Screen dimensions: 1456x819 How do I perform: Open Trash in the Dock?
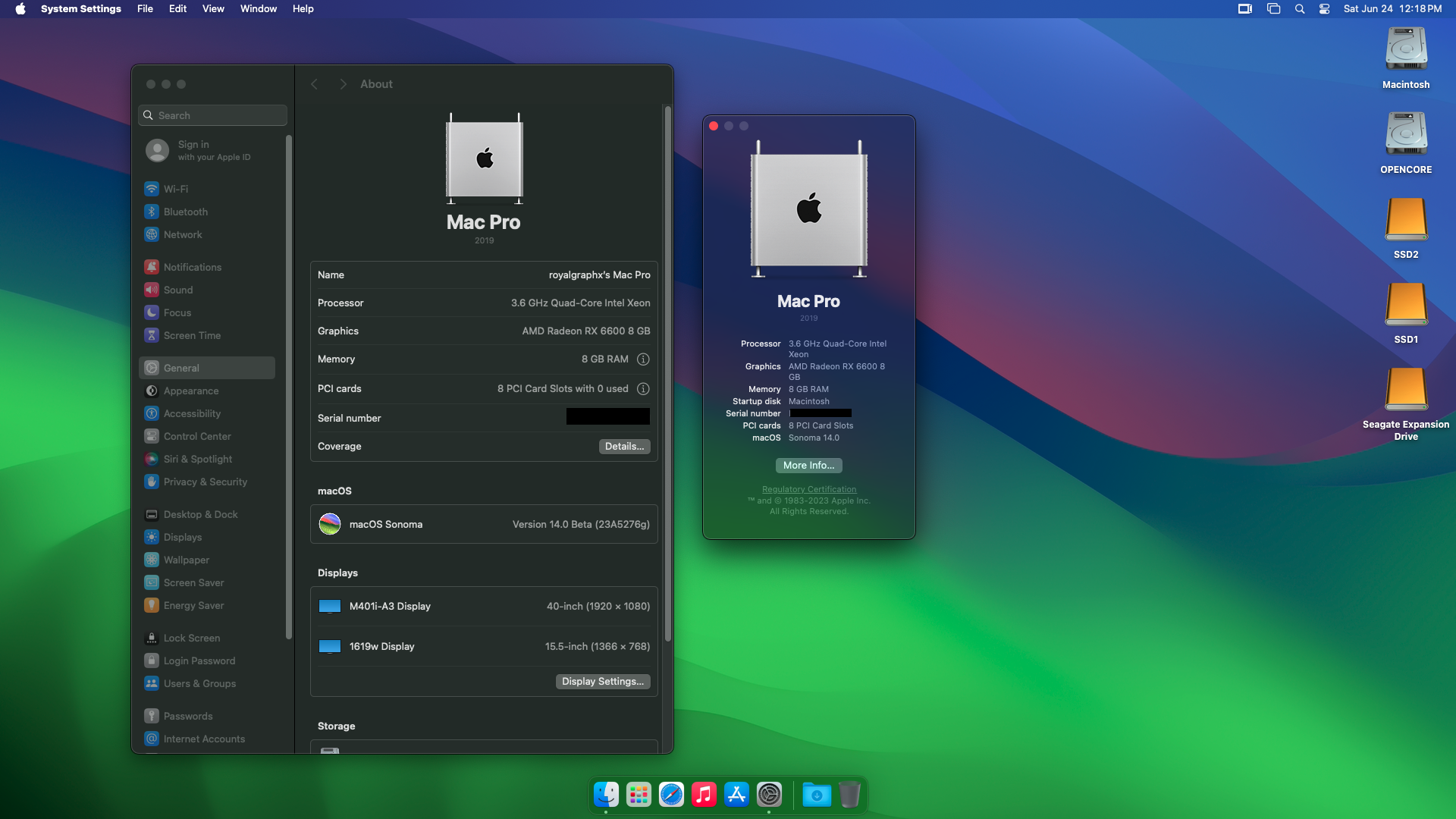point(849,794)
